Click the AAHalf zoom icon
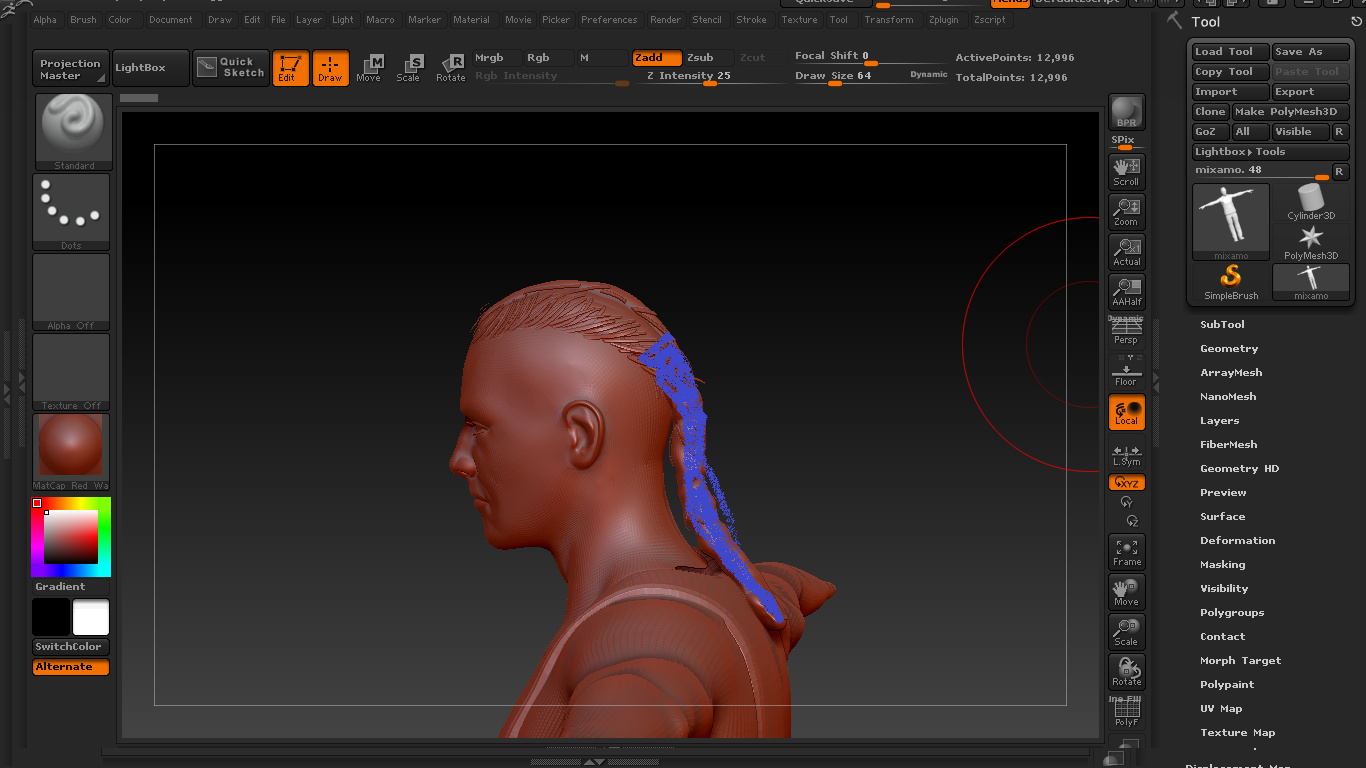The height and width of the screenshot is (768, 1366). 1126,291
